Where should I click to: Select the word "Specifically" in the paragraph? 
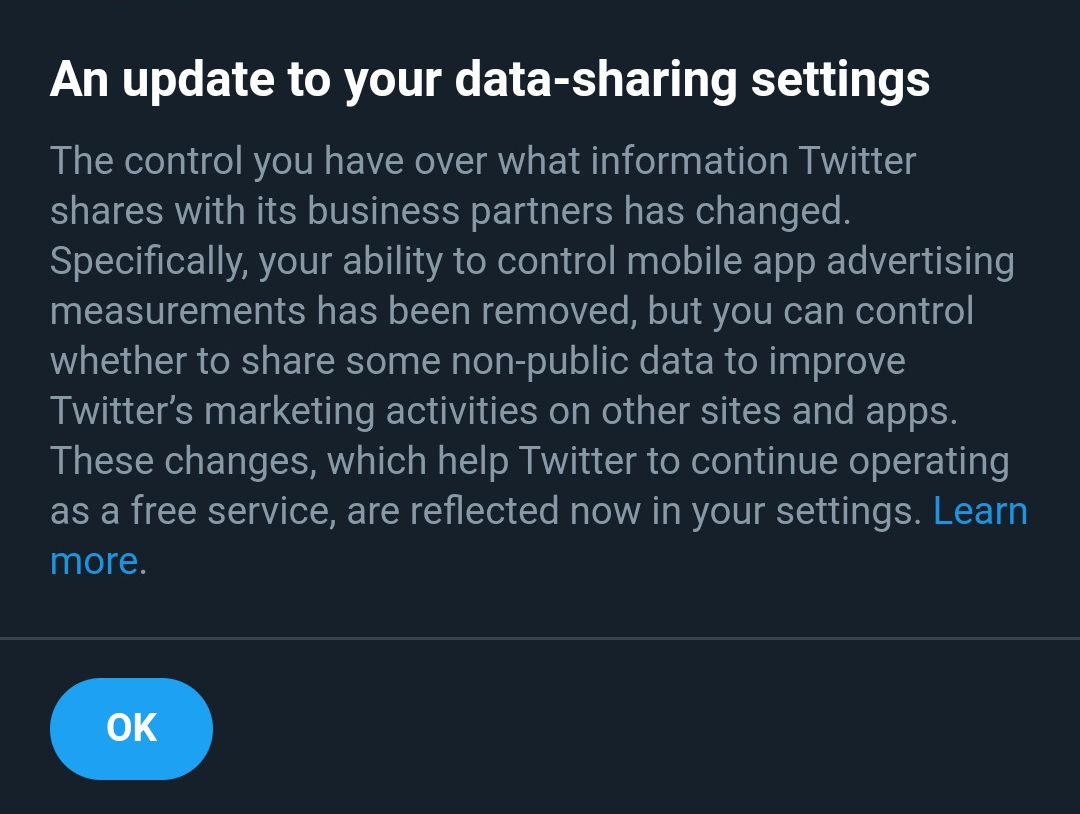pyautogui.click(x=148, y=261)
